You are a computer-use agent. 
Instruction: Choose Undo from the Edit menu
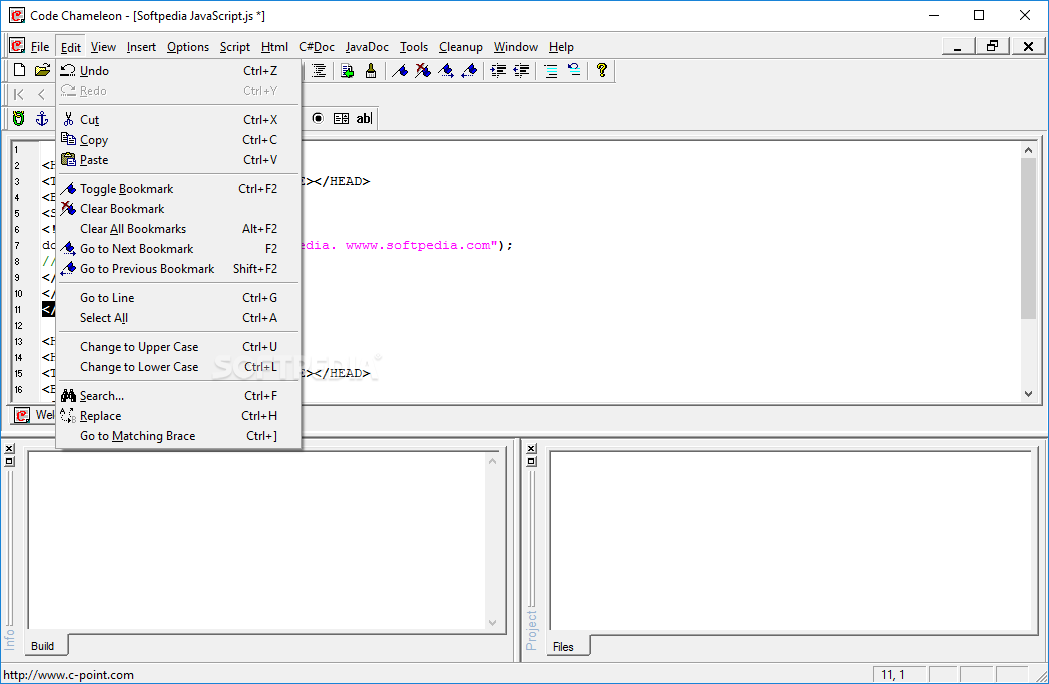pyautogui.click(x=178, y=70)
